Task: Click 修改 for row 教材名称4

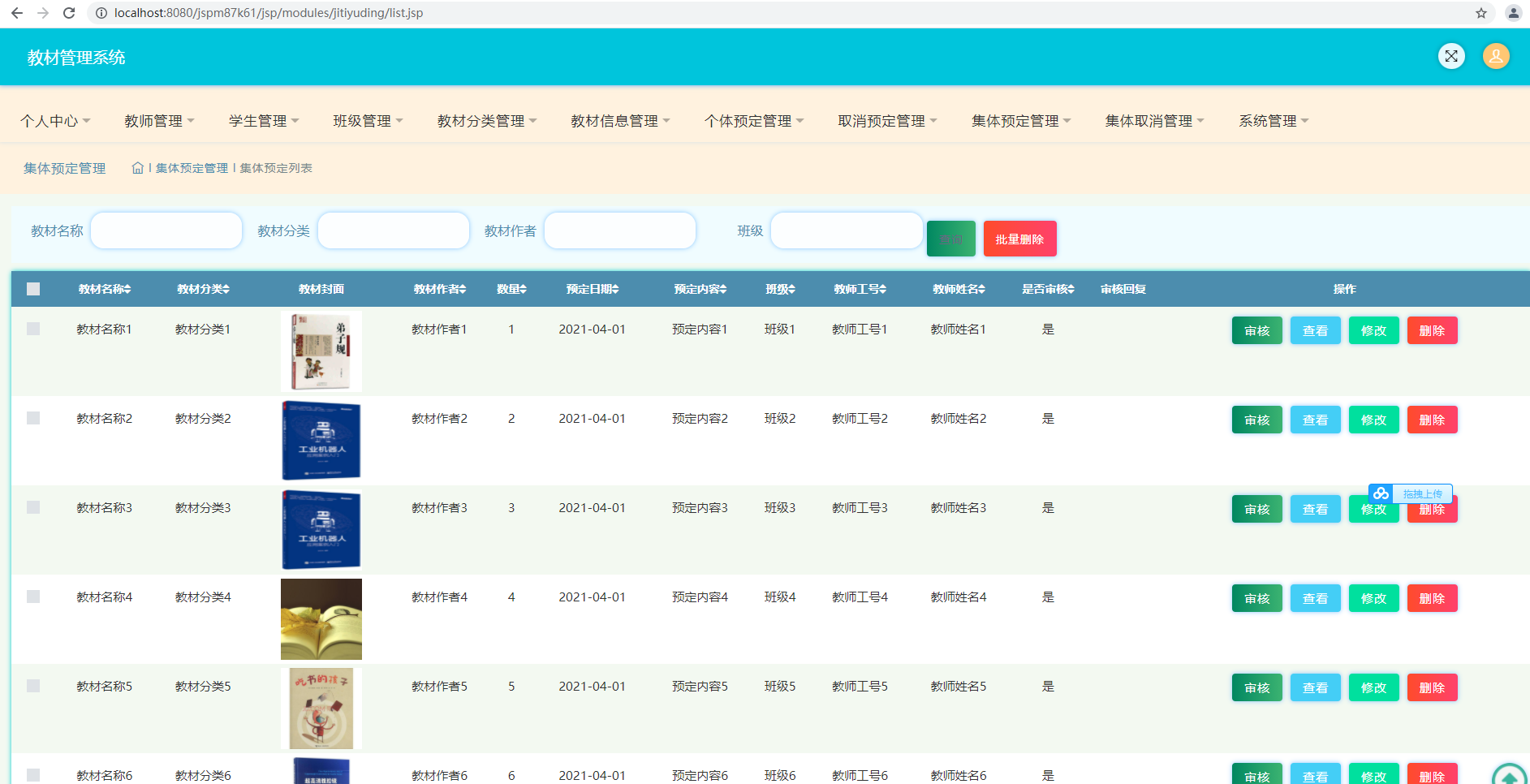Action: pyautogui.click(x=1373, y=598)
